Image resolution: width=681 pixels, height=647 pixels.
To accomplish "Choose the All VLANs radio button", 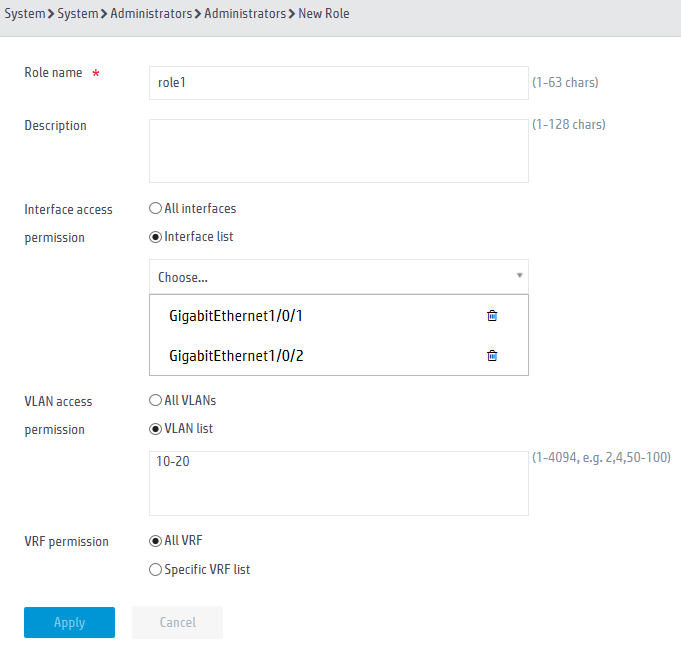I will coord(155,400).
